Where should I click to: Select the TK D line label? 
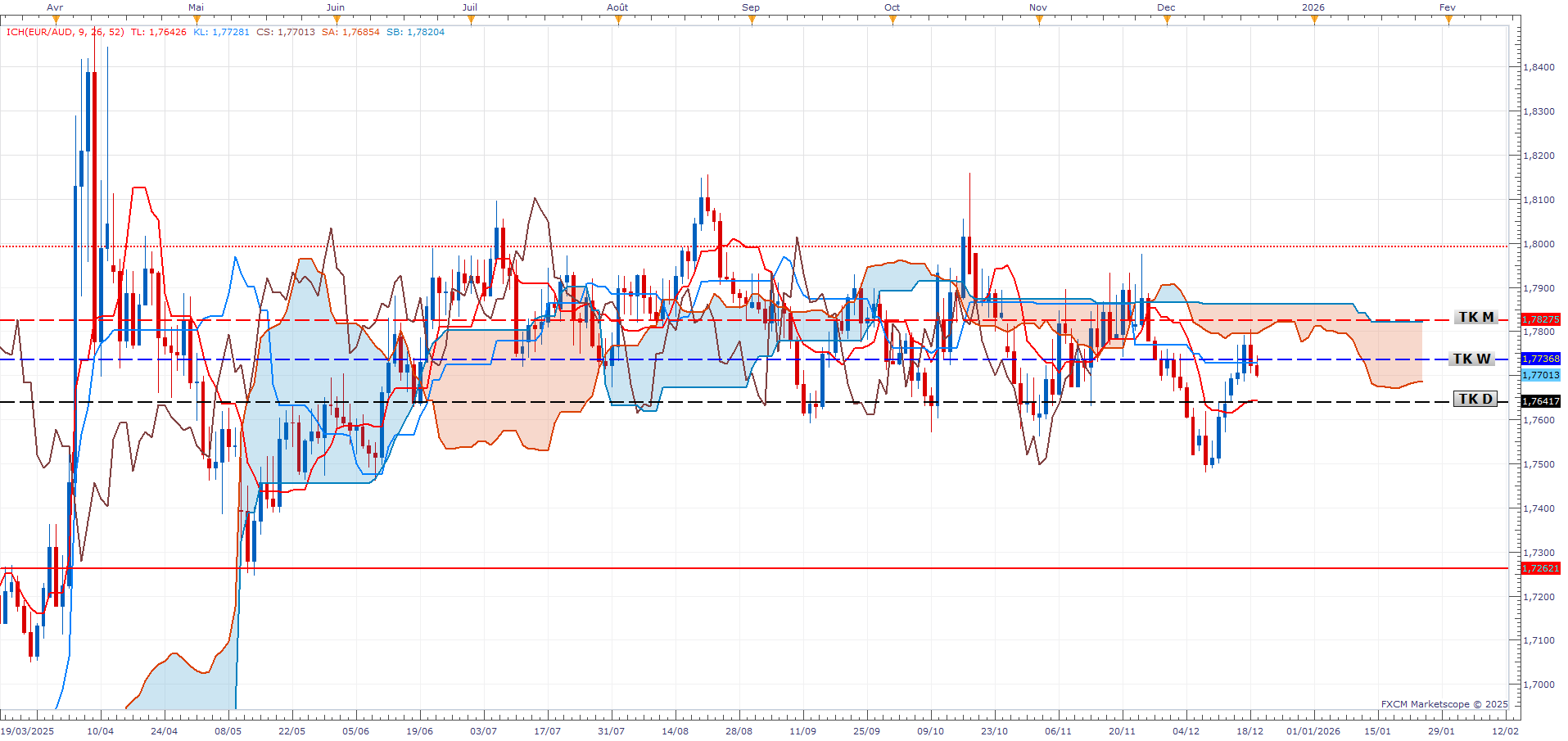[1475, 400]
